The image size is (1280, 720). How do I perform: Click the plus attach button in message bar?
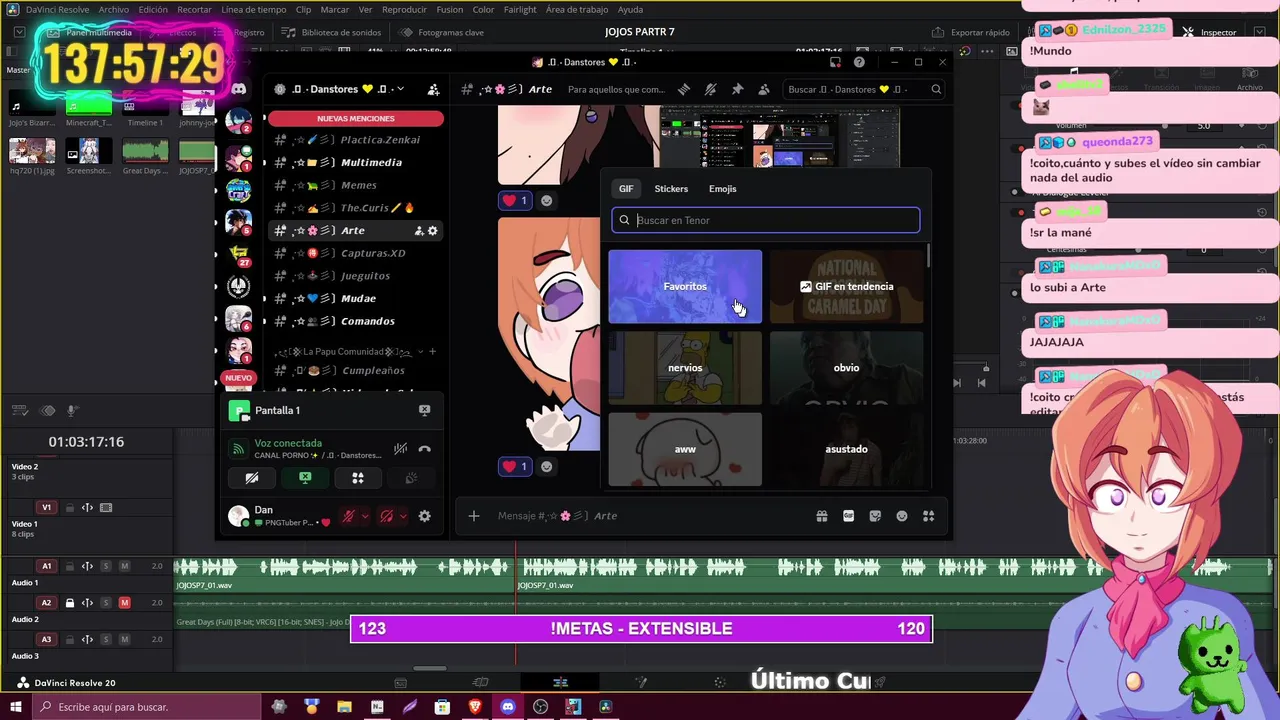click(474, 516)
